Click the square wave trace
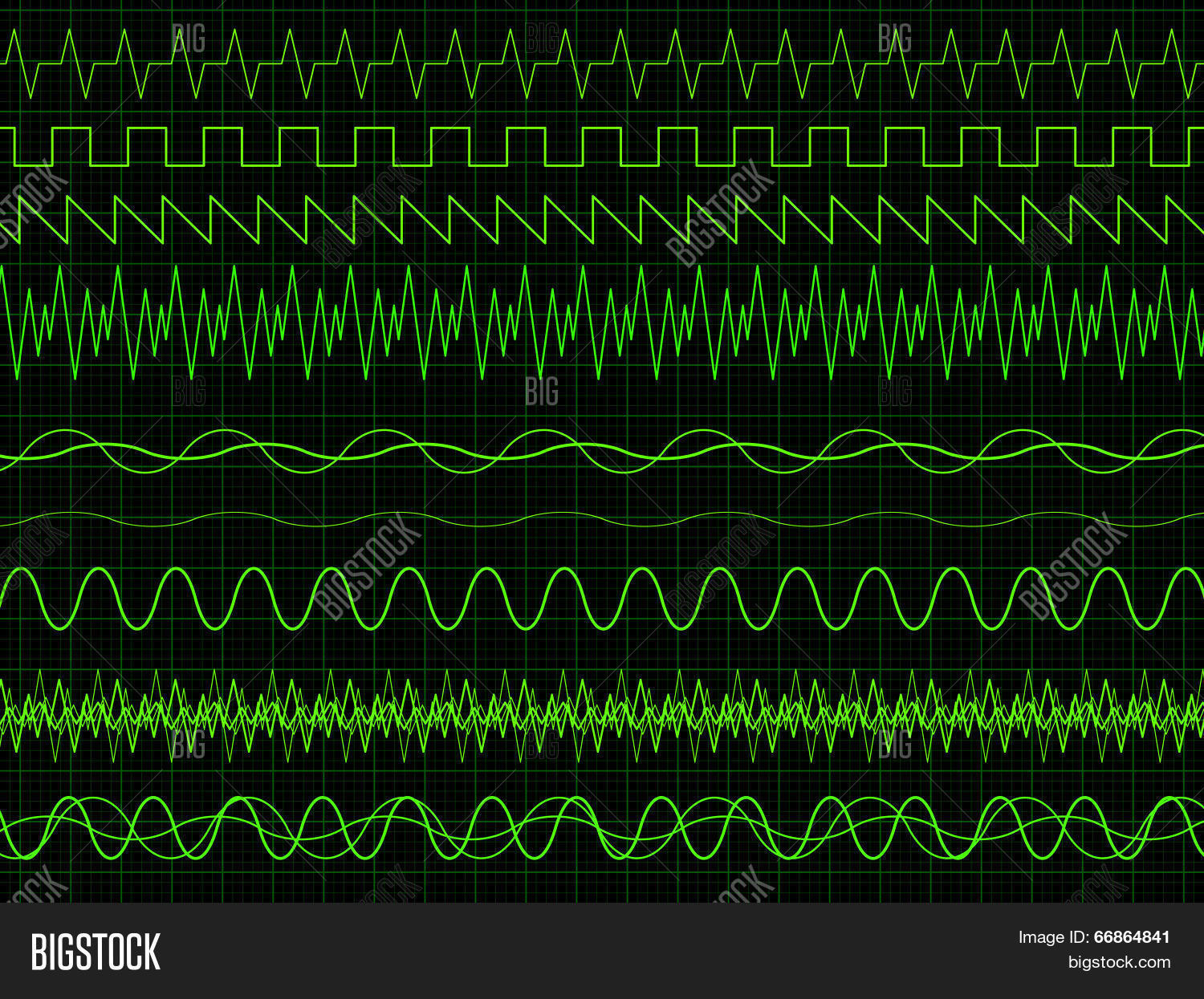Screen dimensions: 1204x999 (602, 146)
